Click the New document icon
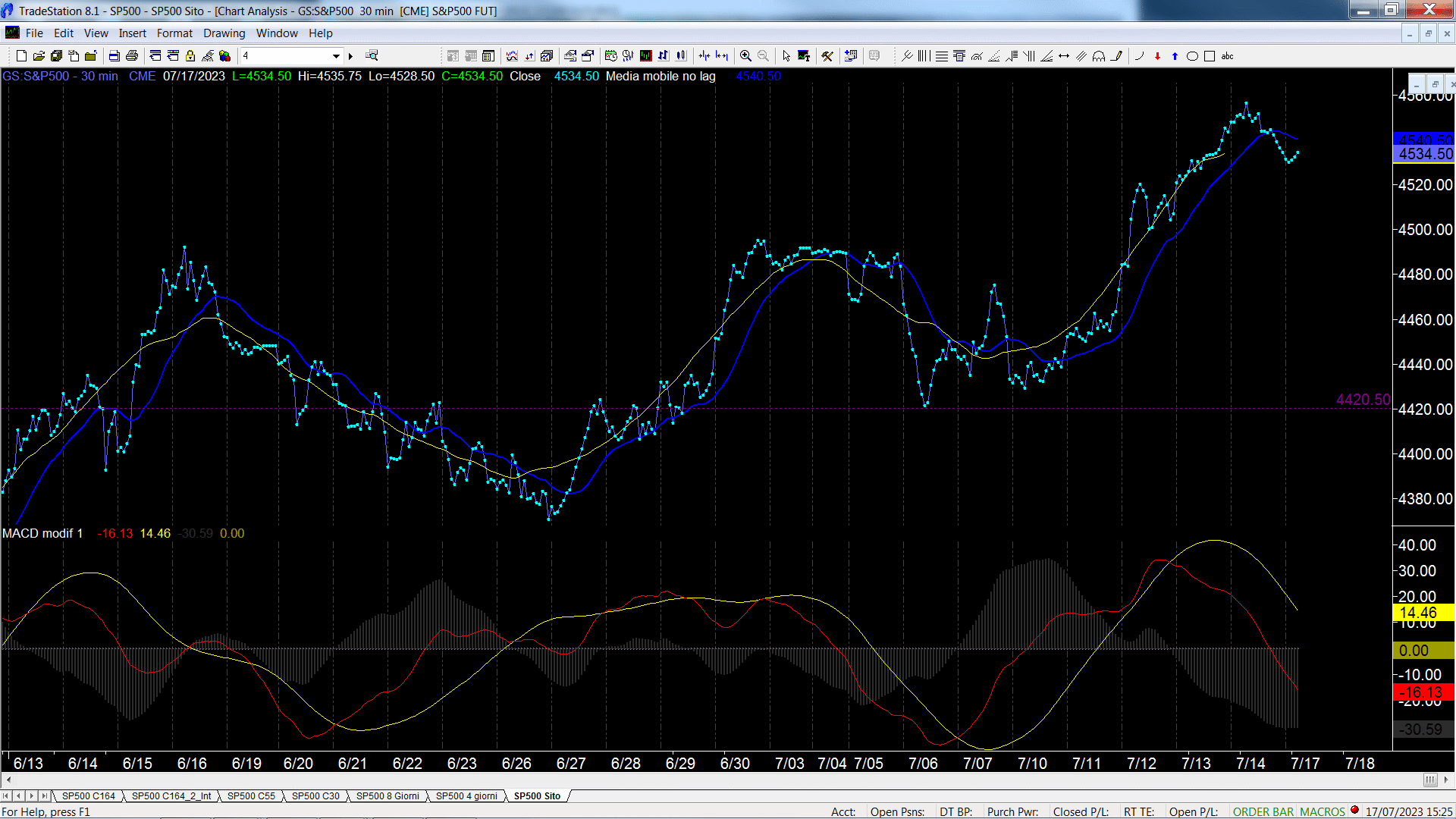The height and width of the screenshot is (819, 1456). [21, 56]
